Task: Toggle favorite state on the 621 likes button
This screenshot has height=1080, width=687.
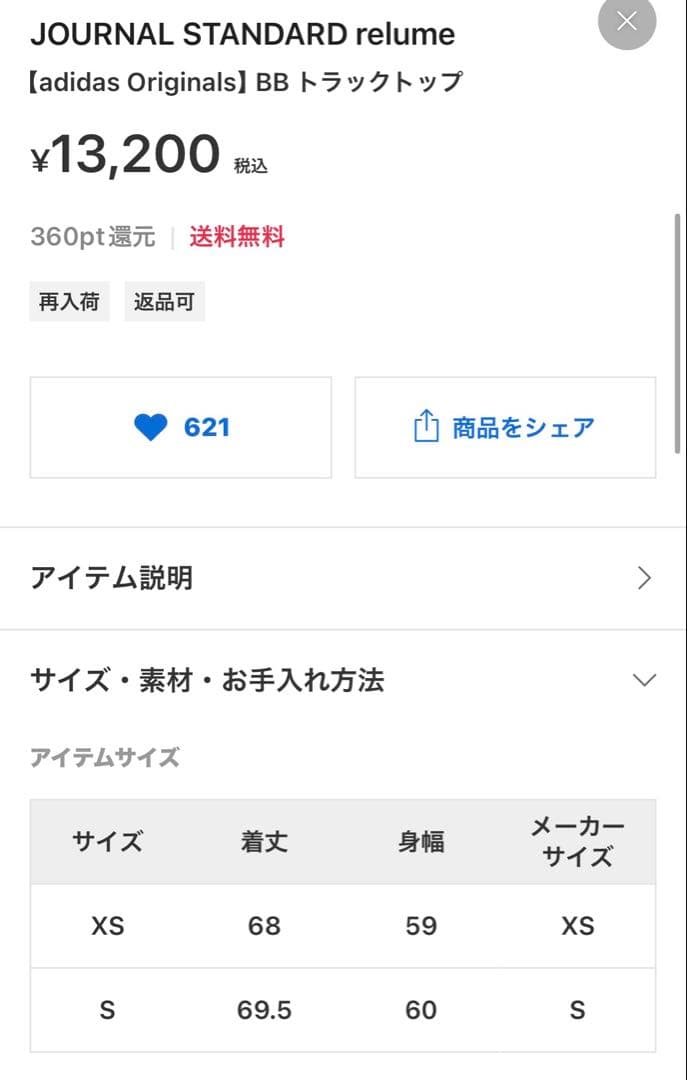Action: [x=180, y=427]
